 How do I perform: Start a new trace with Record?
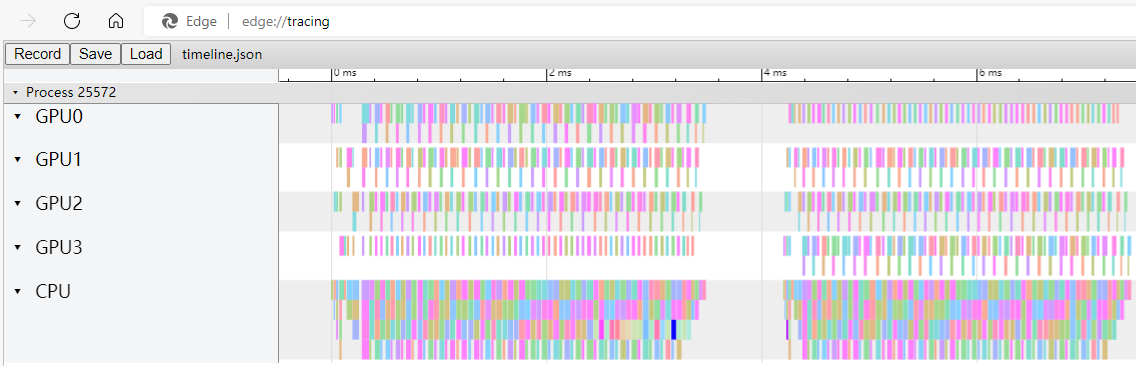tap(38, 54)
